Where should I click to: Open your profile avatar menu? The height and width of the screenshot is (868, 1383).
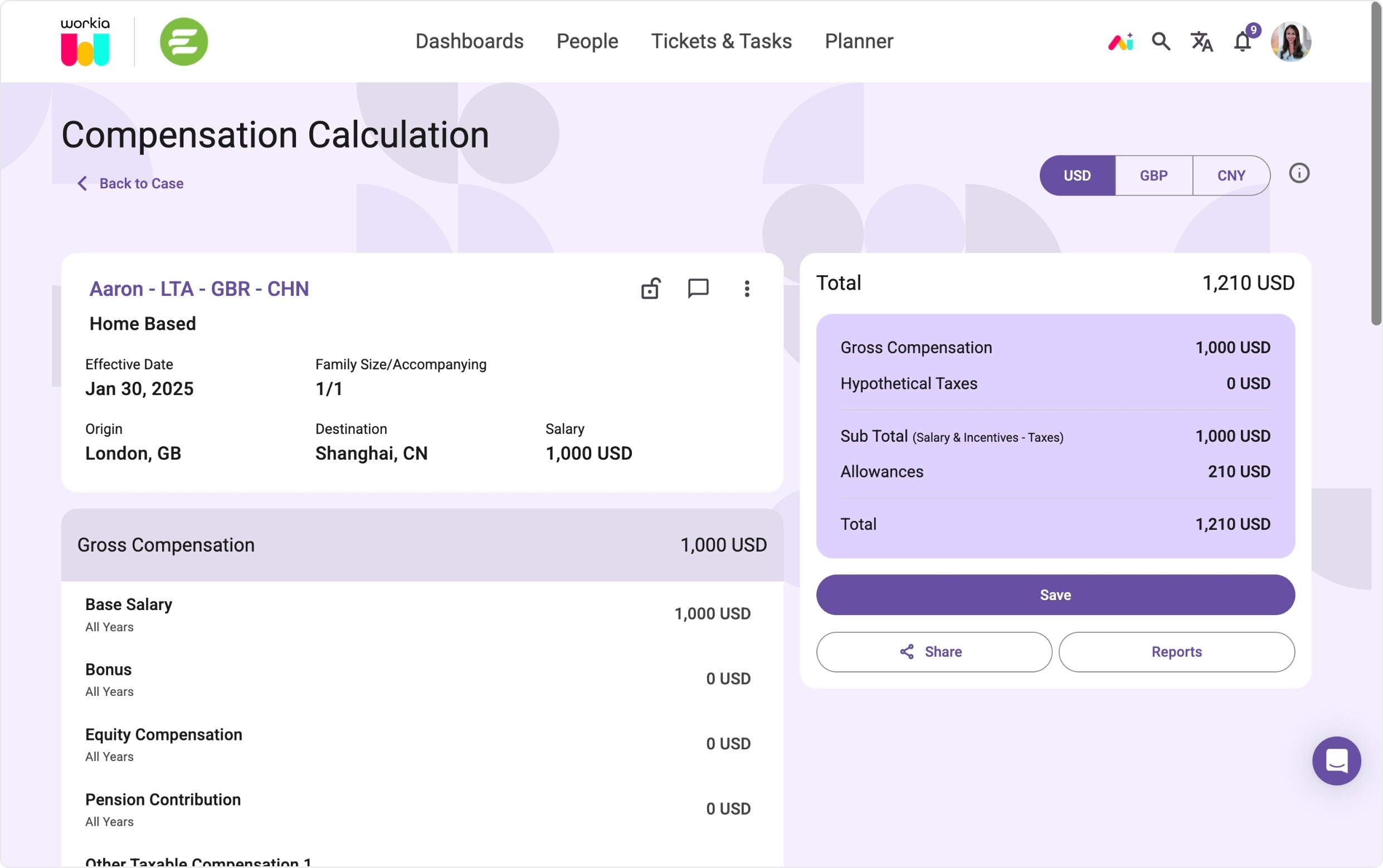(1291, 41)
